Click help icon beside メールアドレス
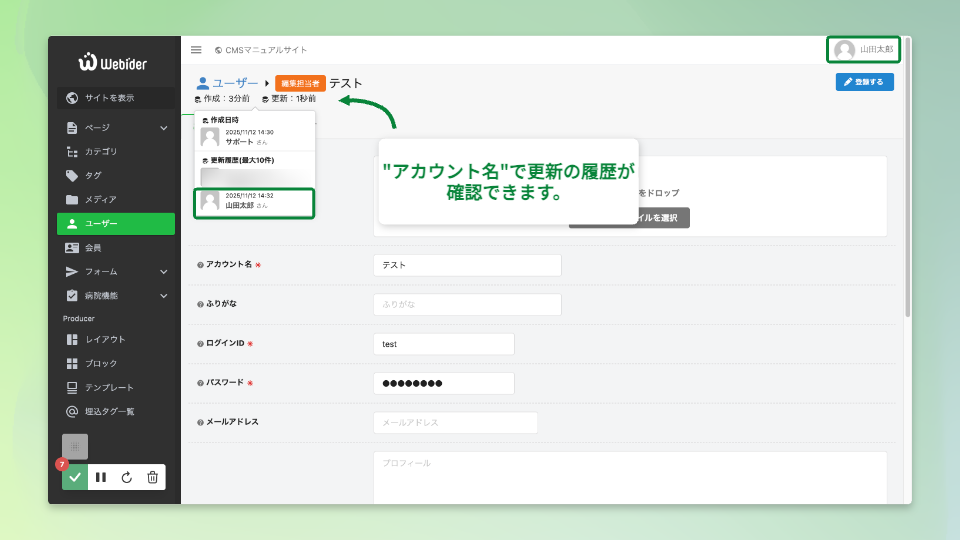 pyautogui.click(x=200, y=422)
